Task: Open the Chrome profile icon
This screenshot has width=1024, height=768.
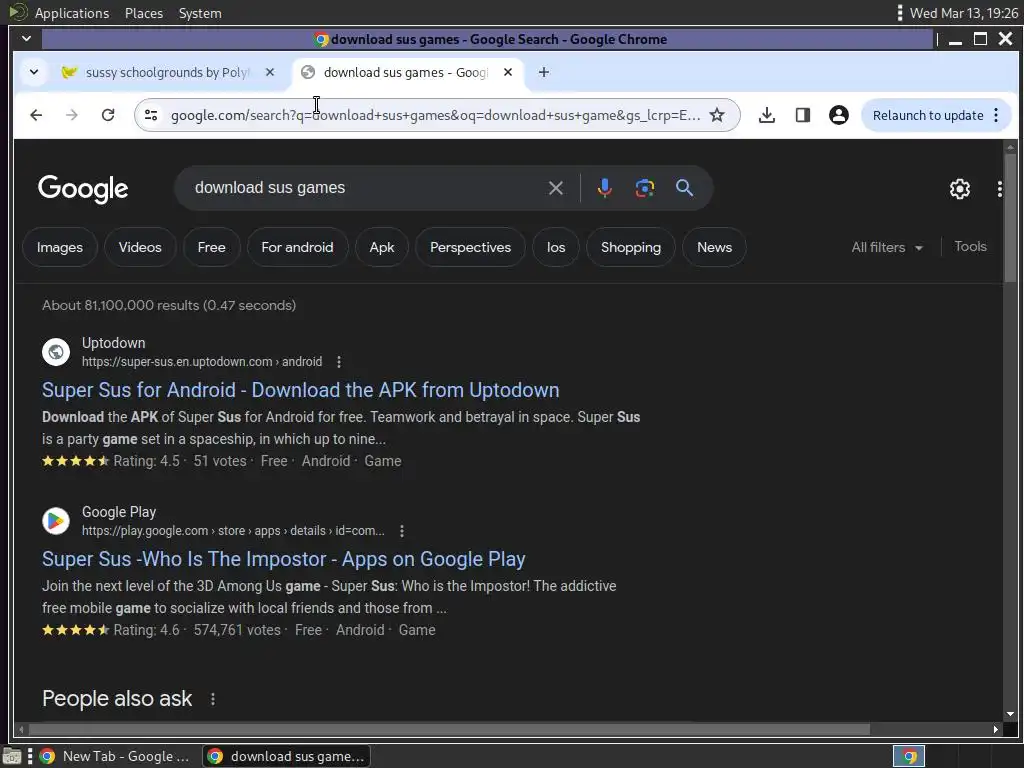Action: coord(839,115)
